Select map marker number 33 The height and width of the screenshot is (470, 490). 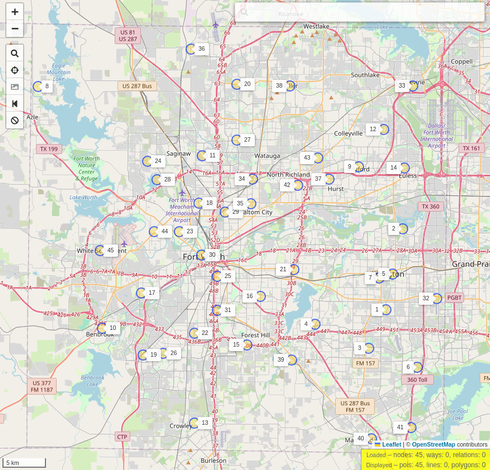[x=413, y=86]
